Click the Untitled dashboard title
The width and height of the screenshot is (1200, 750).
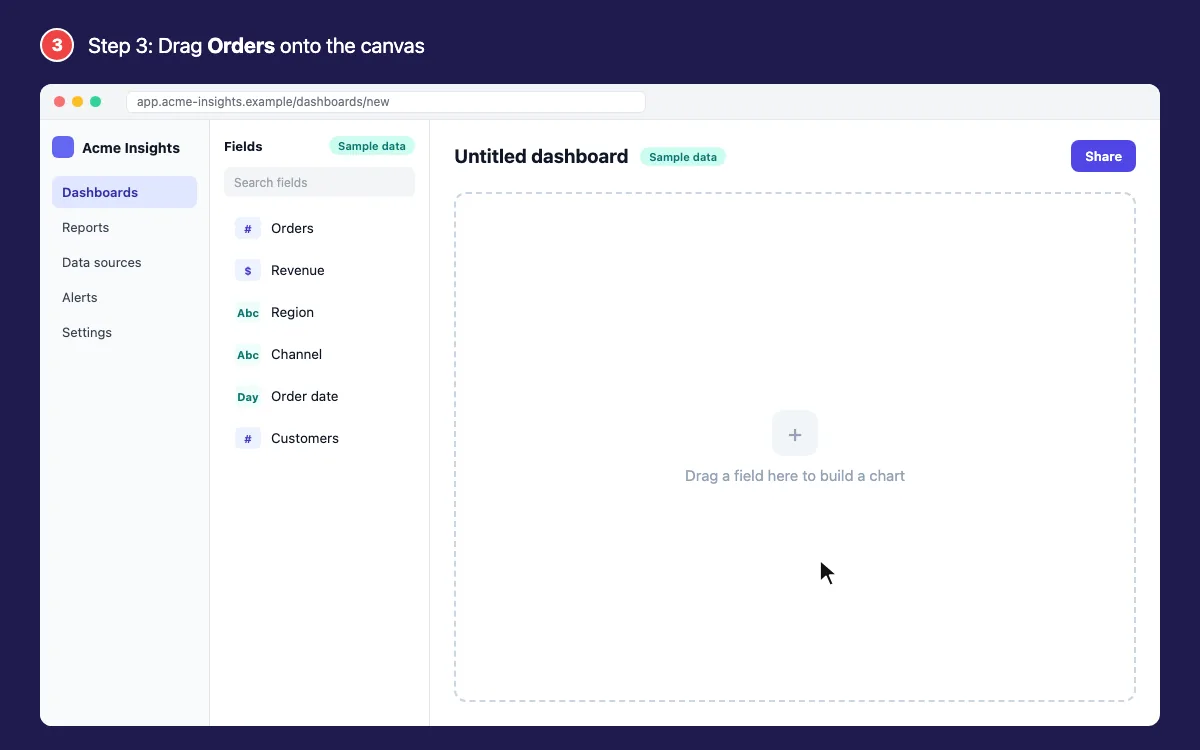541,156
